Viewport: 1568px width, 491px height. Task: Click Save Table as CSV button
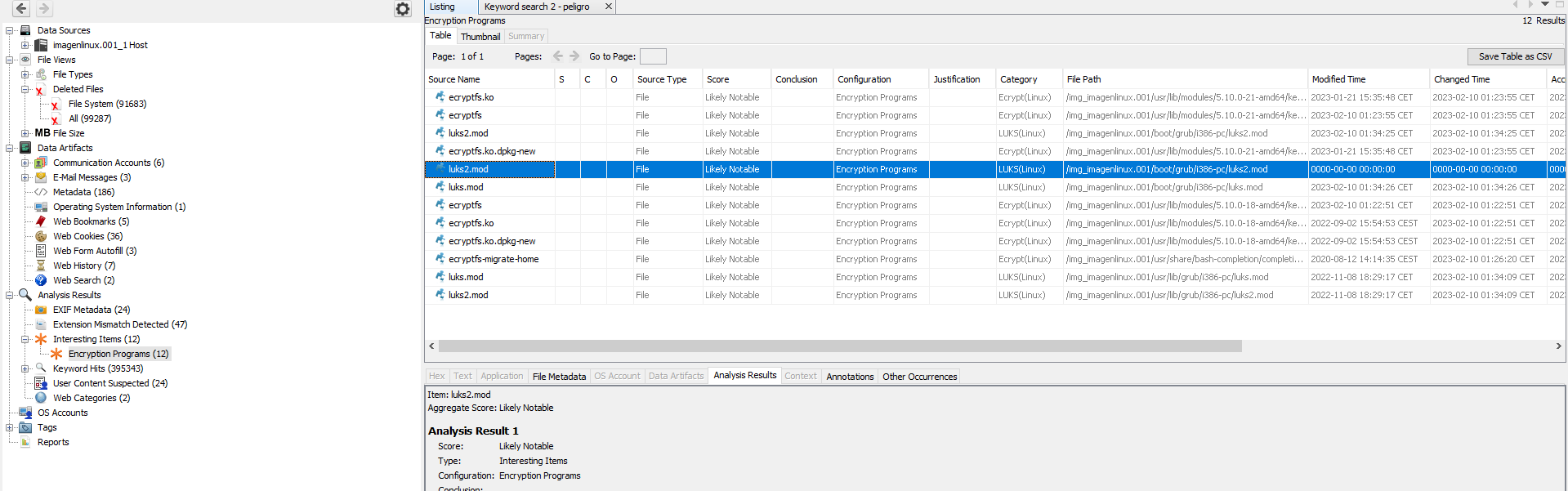tap(1515, 56)
